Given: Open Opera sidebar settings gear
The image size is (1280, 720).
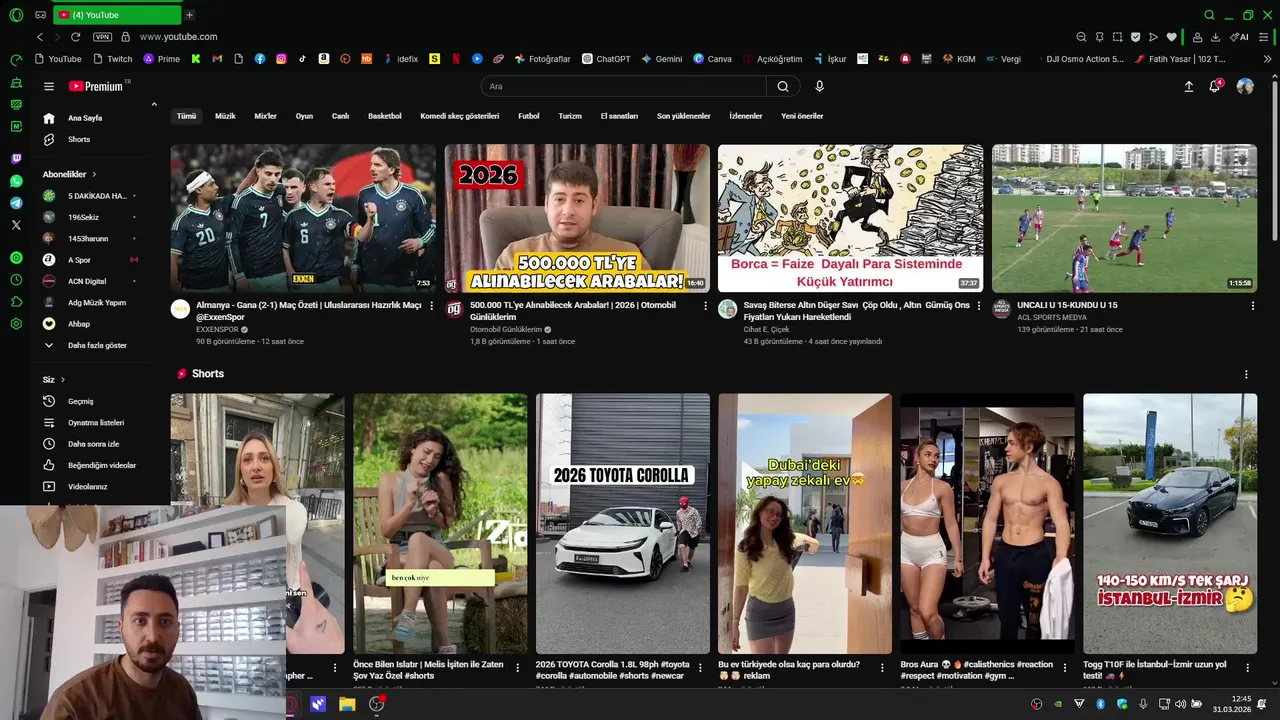Looking at the screenshot, I should click(x=16, y=324).
